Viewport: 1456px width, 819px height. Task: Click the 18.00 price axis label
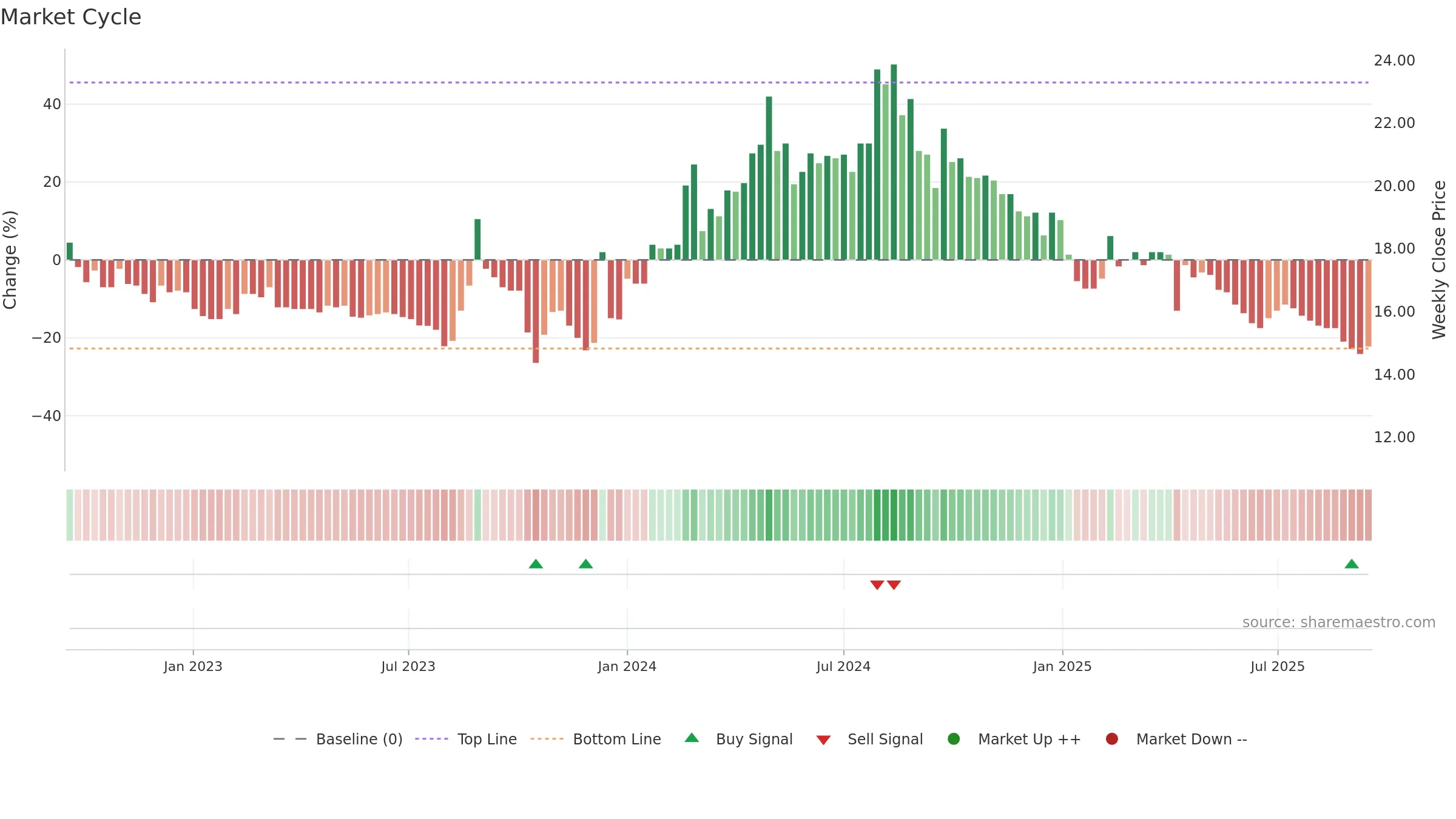pos(1394,249)
